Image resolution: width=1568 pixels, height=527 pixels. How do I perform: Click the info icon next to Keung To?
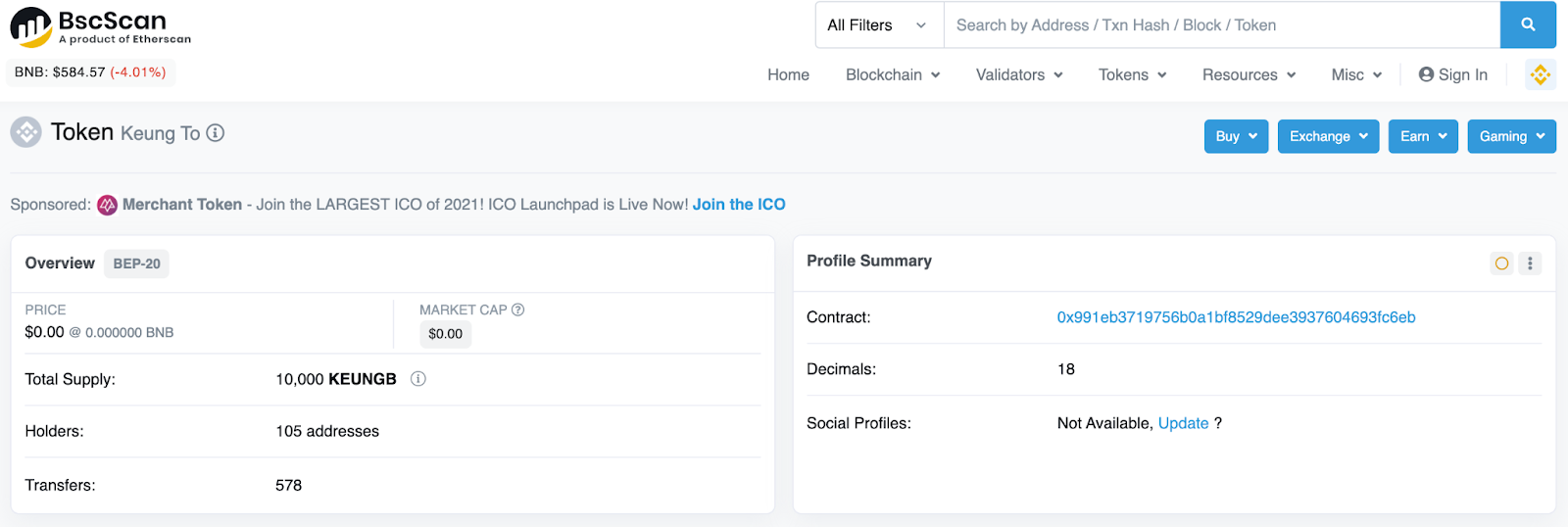[216, 133]
